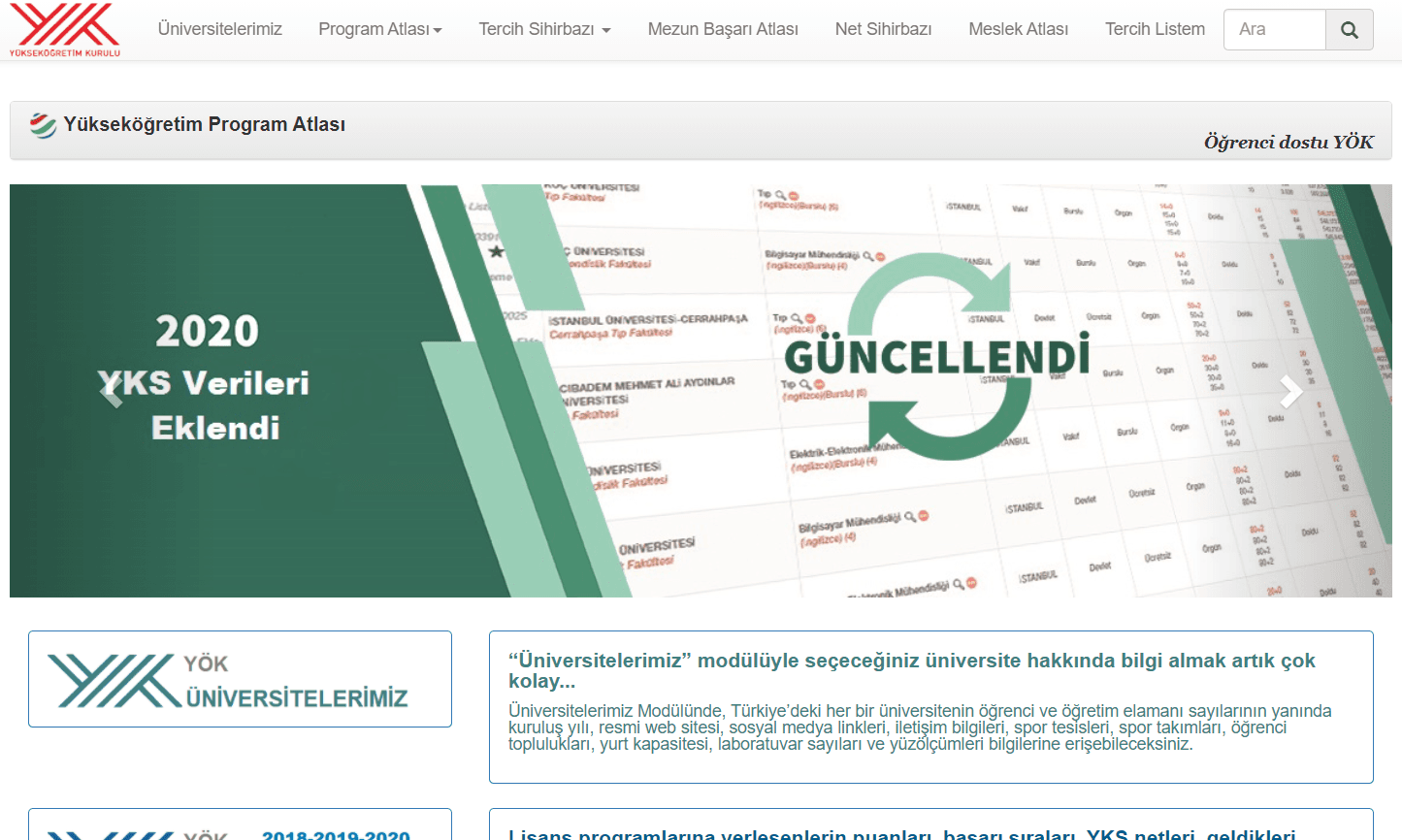Select Üniversitelerimiz in the navigation bar
The image size is (1402, 840).
point(218,29)
